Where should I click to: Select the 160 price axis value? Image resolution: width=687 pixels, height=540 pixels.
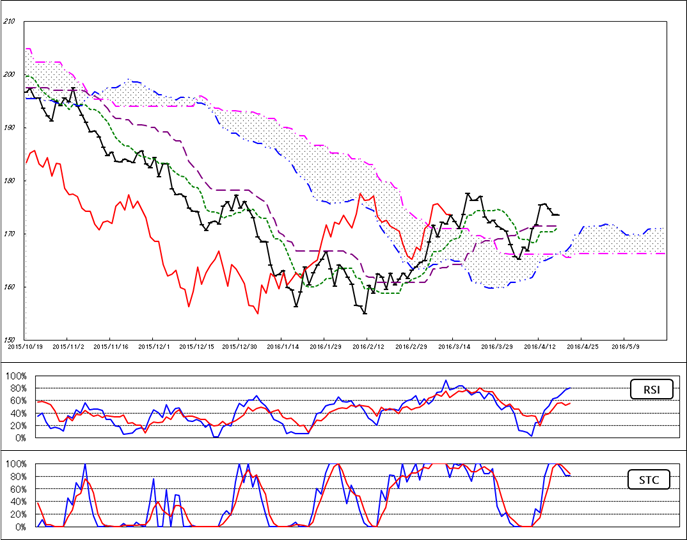(x=9, y=287)
